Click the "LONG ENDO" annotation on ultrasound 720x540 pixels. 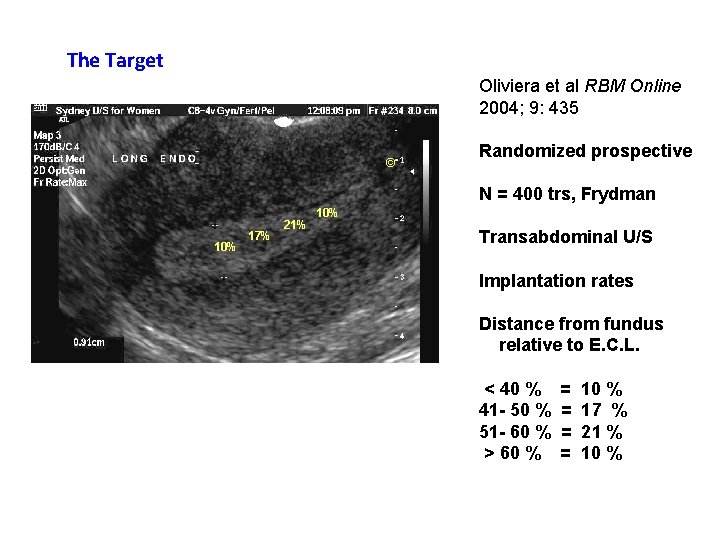[x=155, y=159]
